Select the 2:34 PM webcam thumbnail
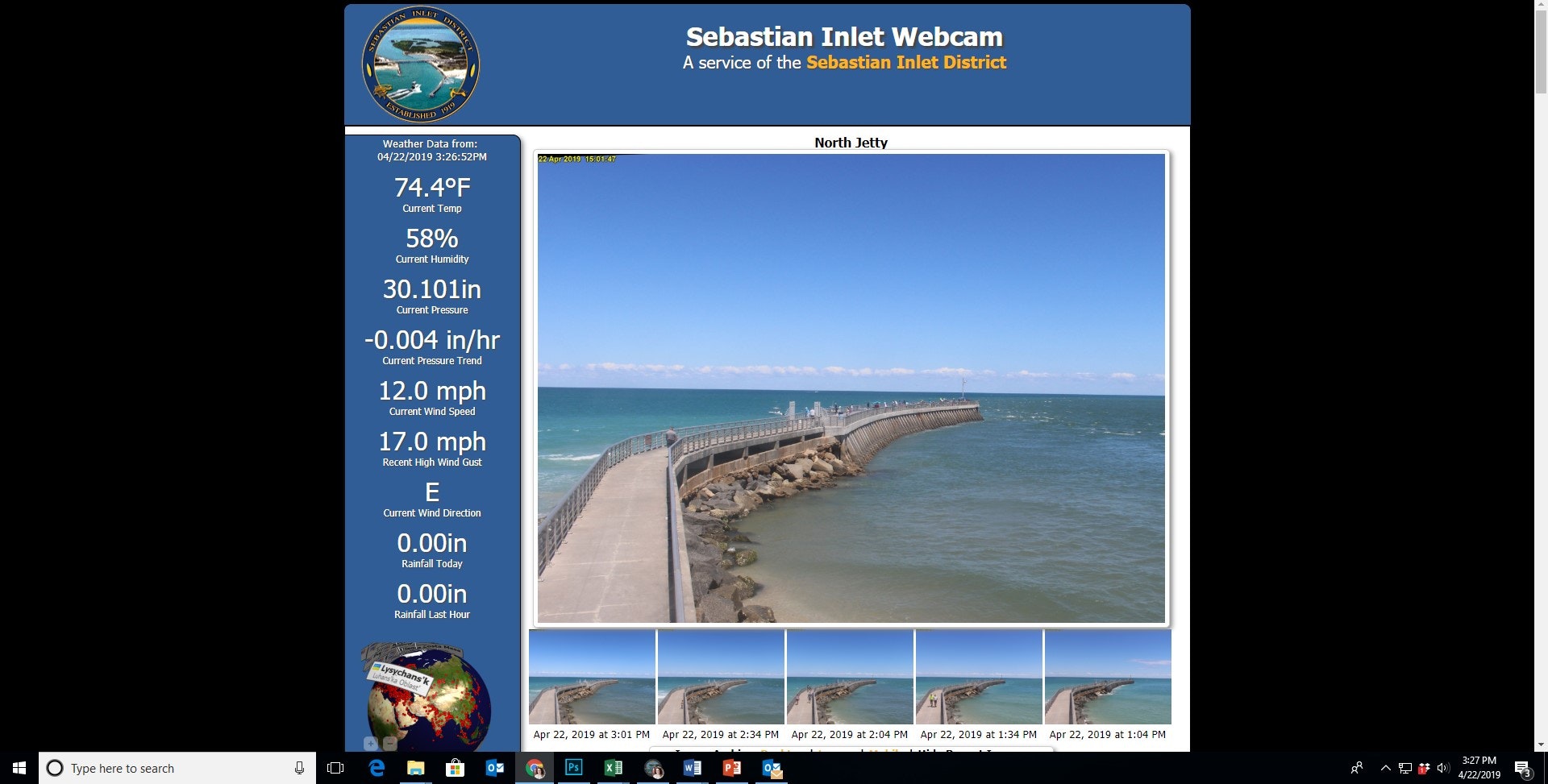The height and width of the screenshot is (784, 1548). (x=721, y=677)
